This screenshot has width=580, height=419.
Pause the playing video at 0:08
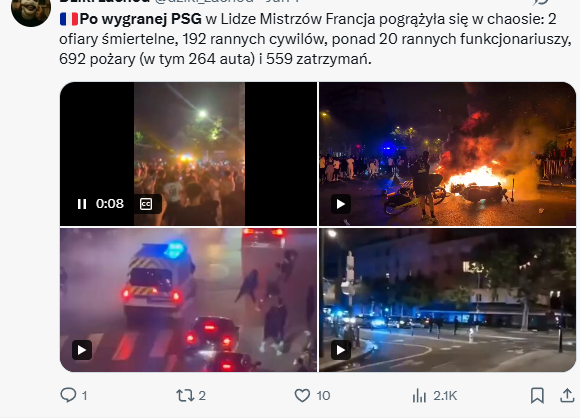[x=82, y=204]
